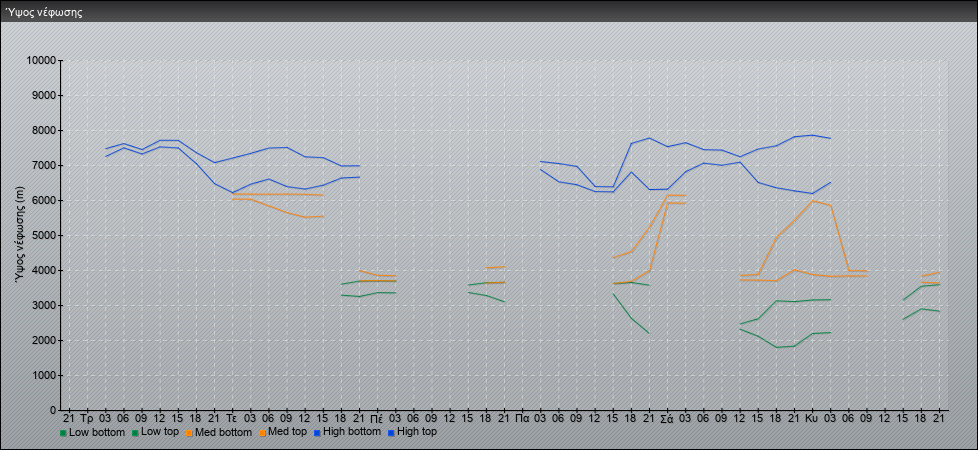Click the 10000 y-axis value
Screen dimensions: 978x450
pyautogui.click(x=41, y=61)
